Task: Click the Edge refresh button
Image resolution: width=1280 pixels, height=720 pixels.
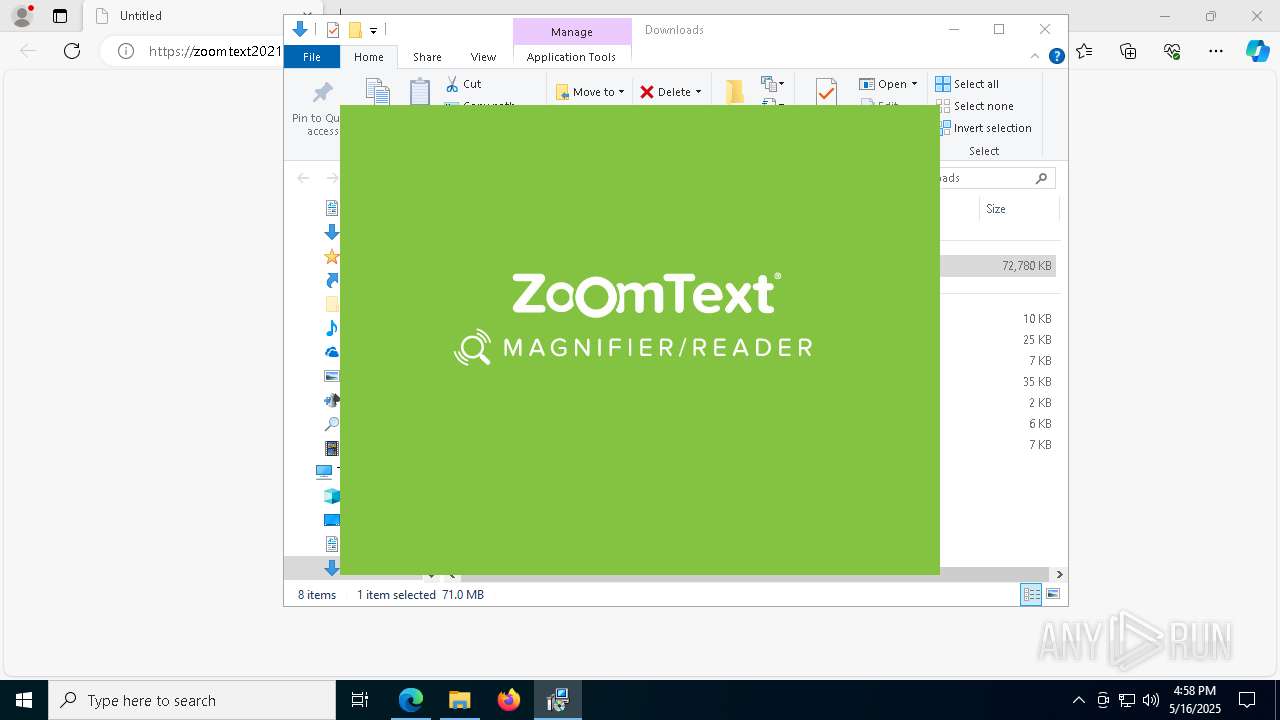Action: point(72,51)
